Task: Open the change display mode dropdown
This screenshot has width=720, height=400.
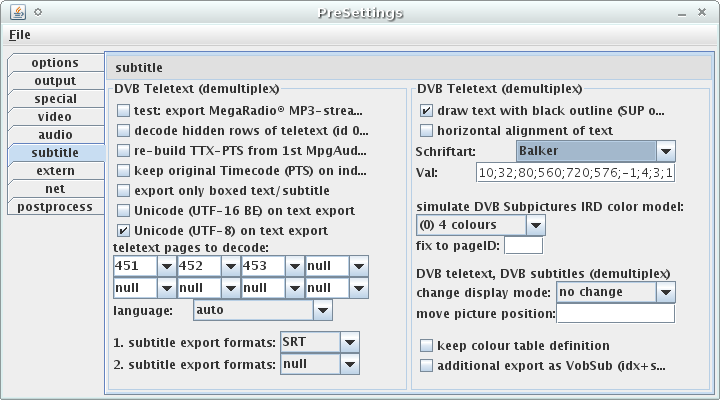Action: (x=666, y=292)
